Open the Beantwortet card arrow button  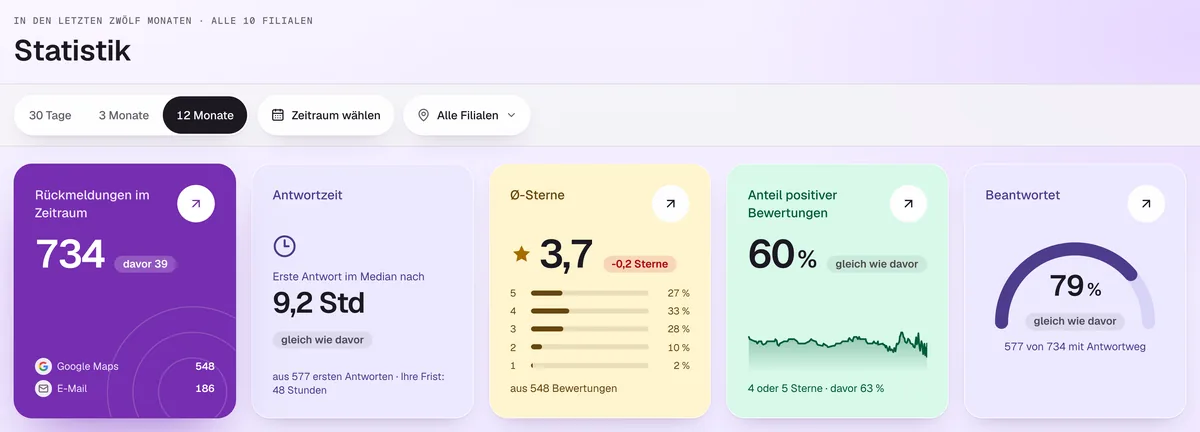[x=1146, y=204]
